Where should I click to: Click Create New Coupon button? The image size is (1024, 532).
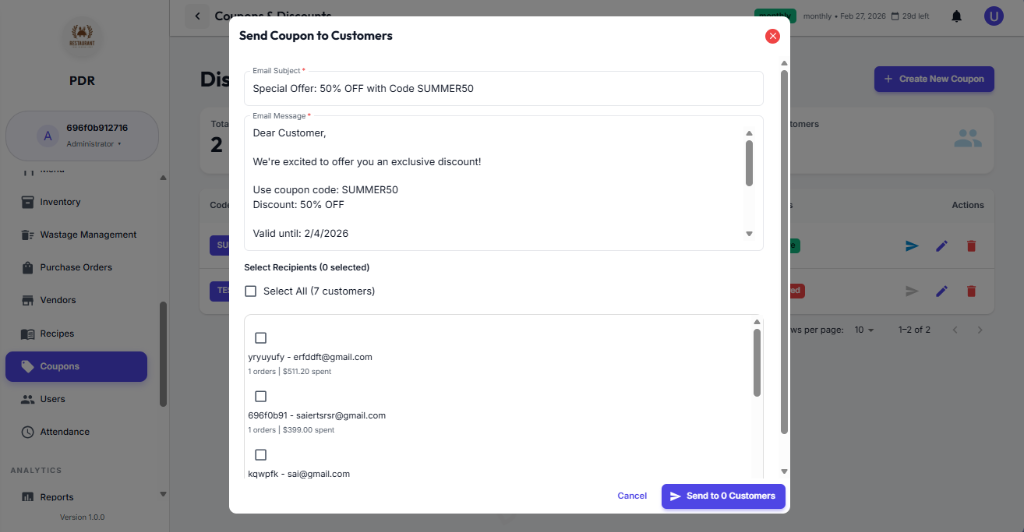934,79
